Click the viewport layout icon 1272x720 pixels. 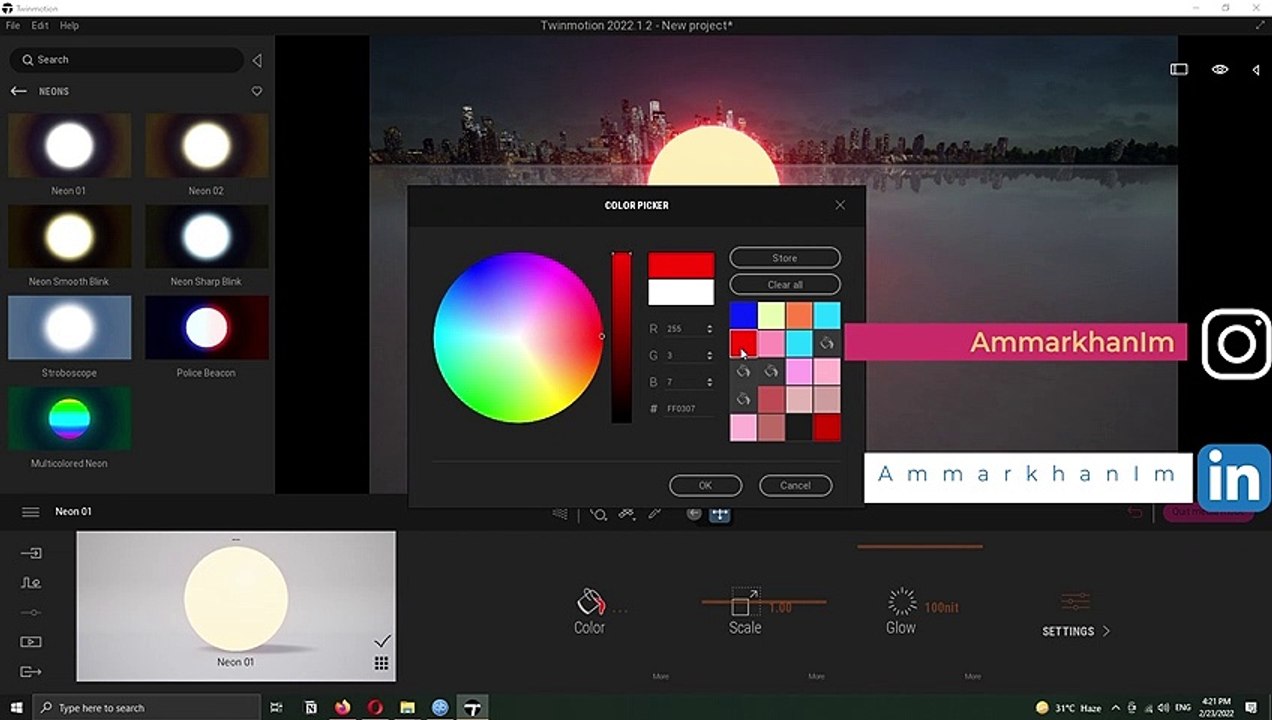(x=1179, y=69)
